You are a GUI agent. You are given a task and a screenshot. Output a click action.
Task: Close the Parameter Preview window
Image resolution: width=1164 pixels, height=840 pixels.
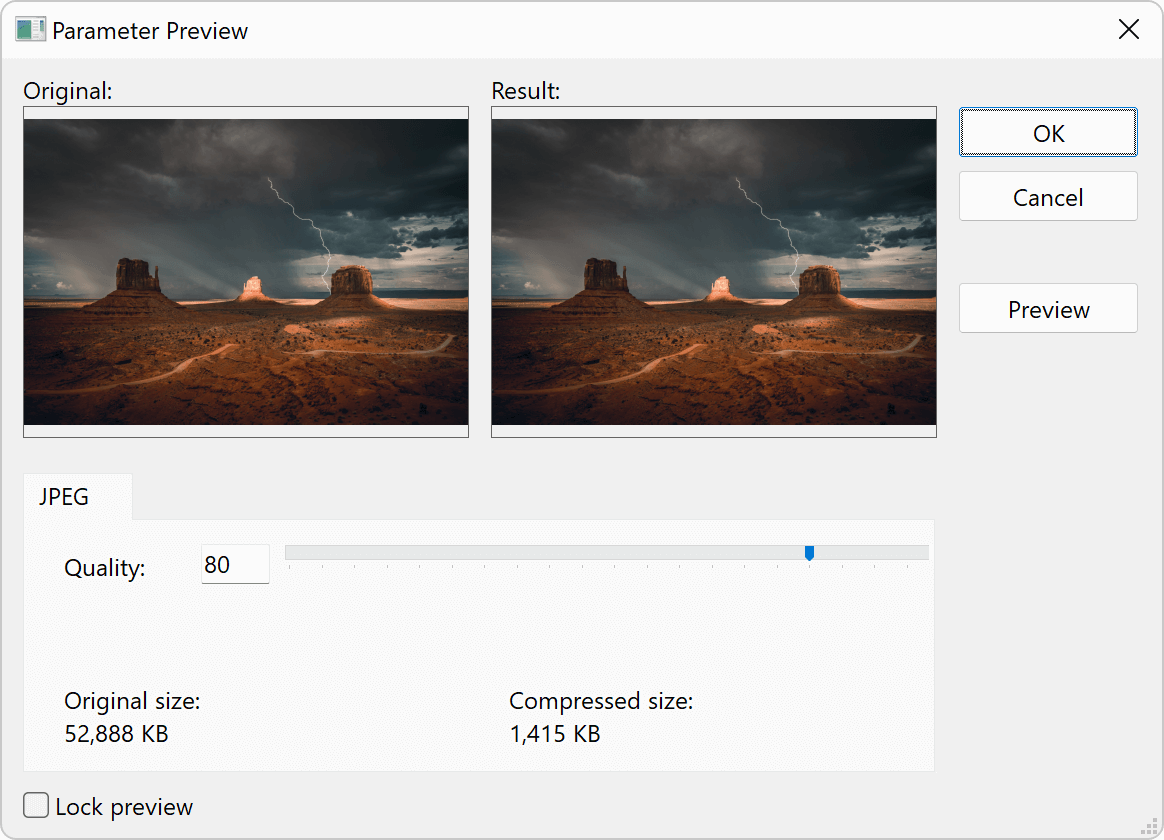(1128, 30)
